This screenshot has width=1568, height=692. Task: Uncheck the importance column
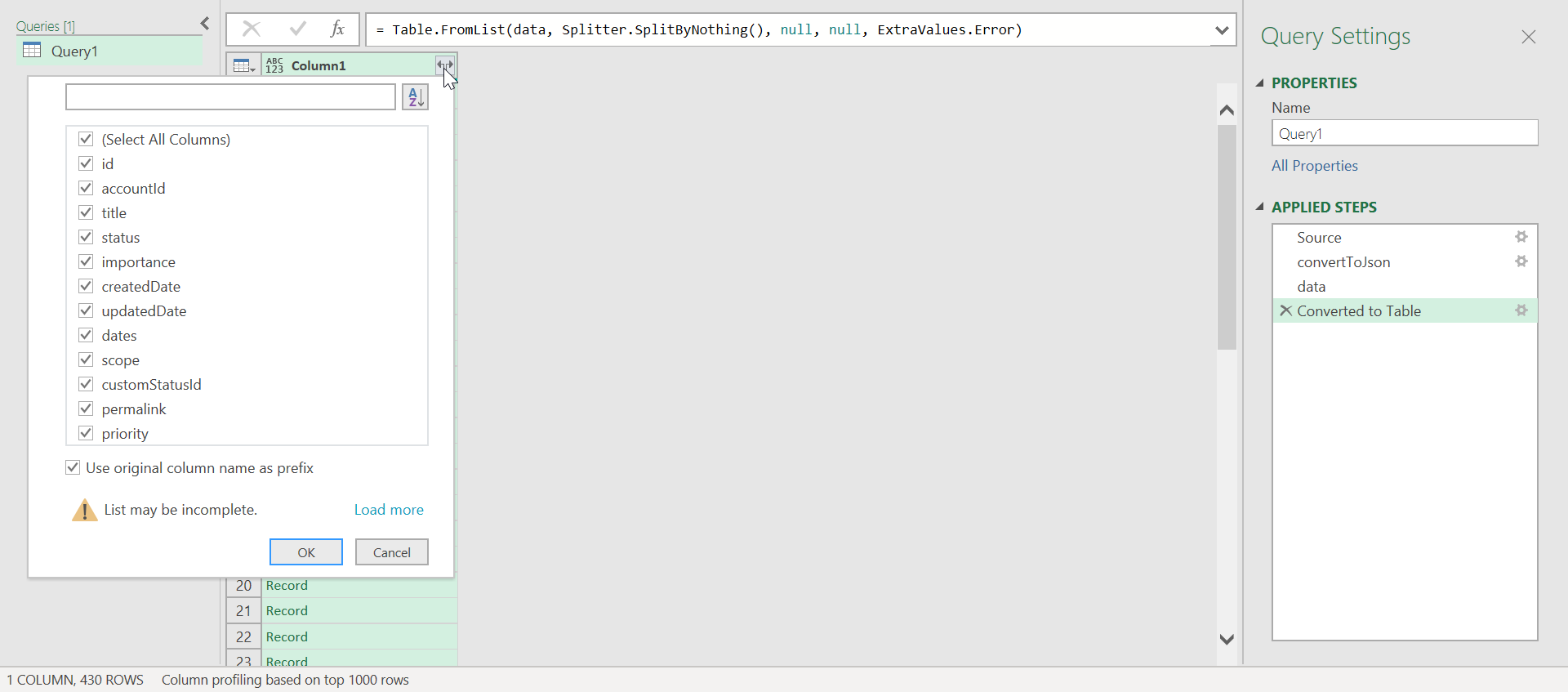86,261
